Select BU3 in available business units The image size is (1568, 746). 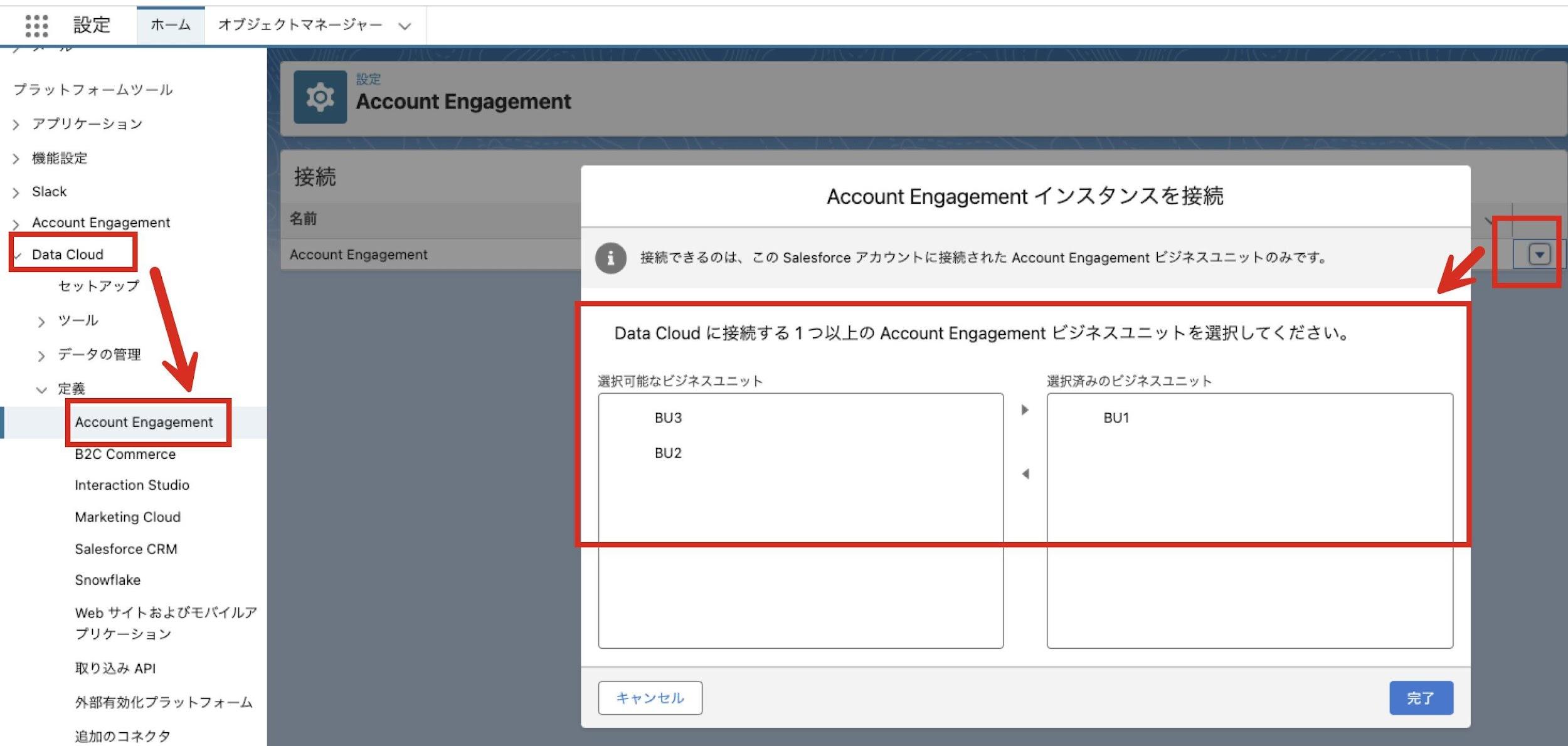coord(668,418)
